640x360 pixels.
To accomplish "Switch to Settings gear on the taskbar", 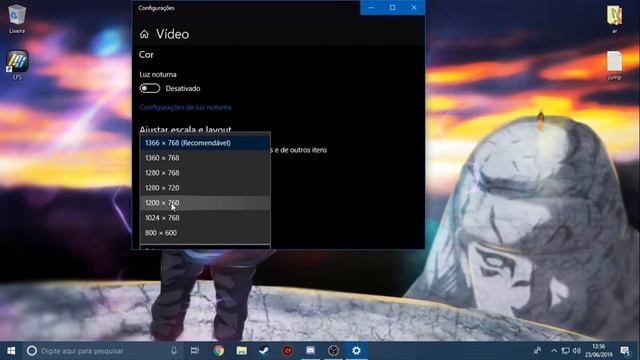I will pos(356,351).
